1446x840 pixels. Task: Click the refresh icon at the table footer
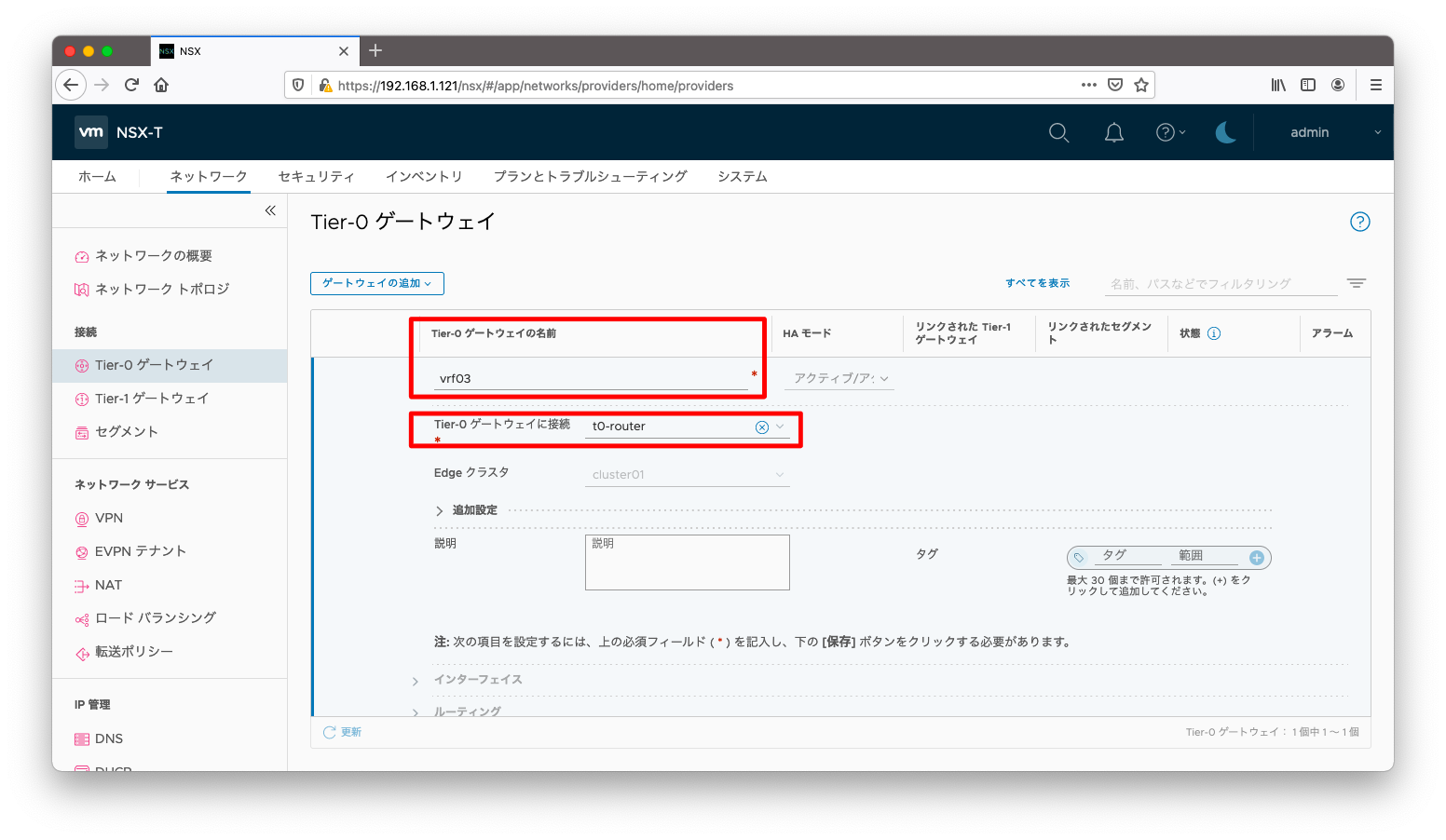tap(329, 732)
